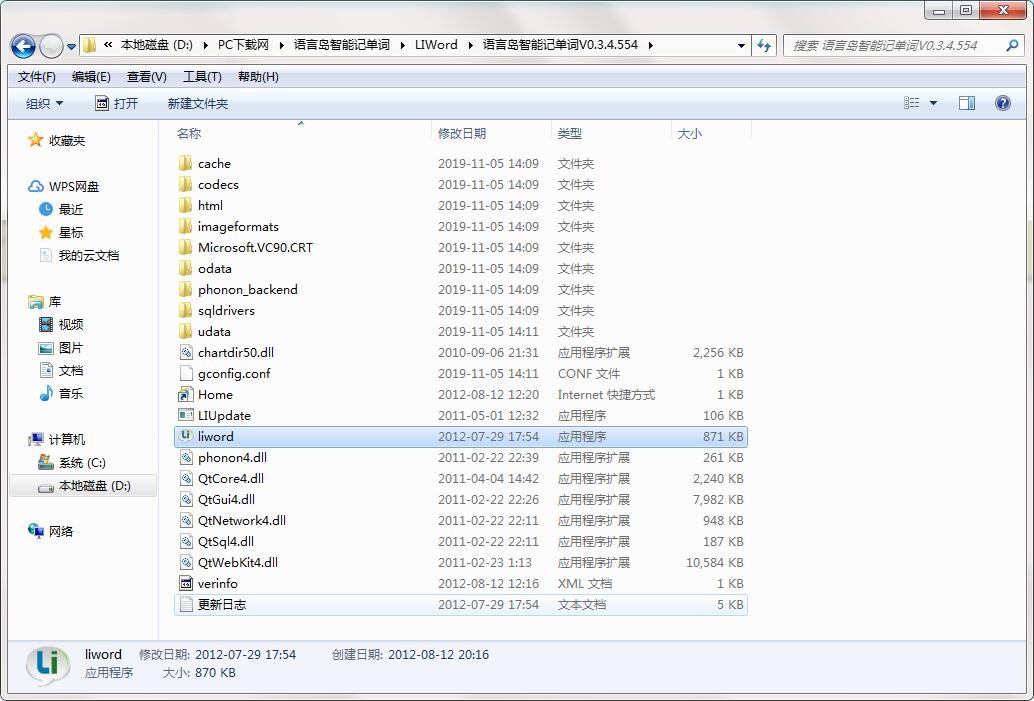
Task: Open the 图片 library
Action: (x=61, y=348)
